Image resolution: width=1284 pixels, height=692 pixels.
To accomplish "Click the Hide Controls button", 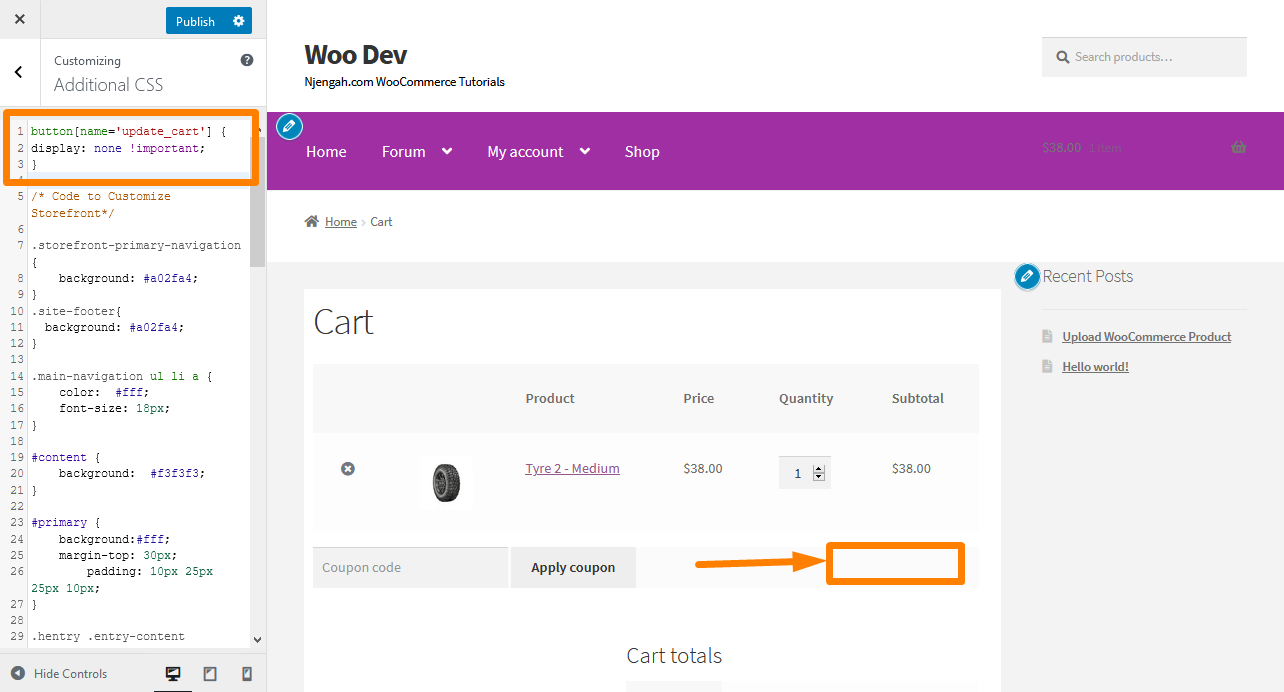I will pos(59,673).
